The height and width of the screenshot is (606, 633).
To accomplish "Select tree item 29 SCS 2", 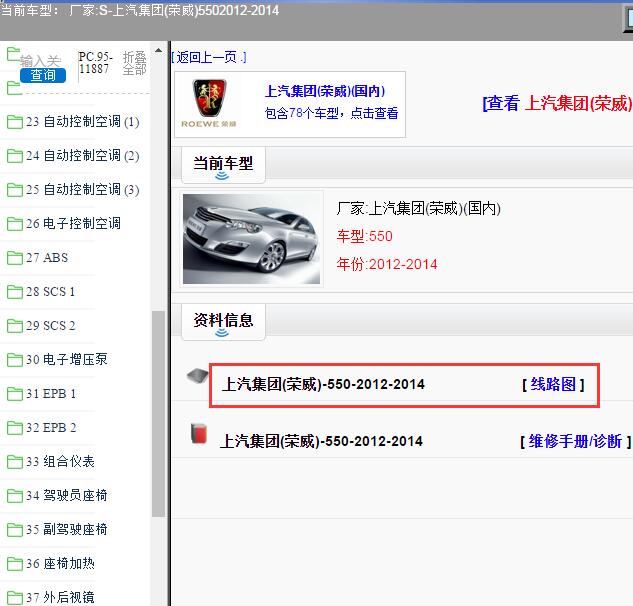I will pyautogui.click(x=50, y=325).
